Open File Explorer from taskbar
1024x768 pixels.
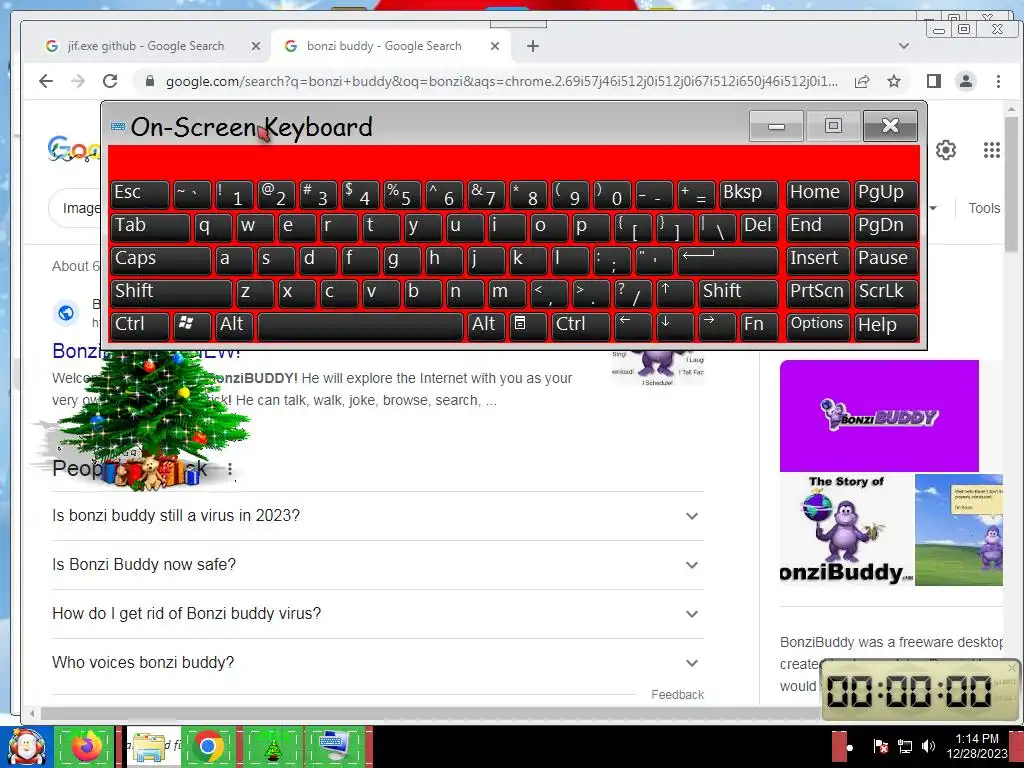coord(150,746)
